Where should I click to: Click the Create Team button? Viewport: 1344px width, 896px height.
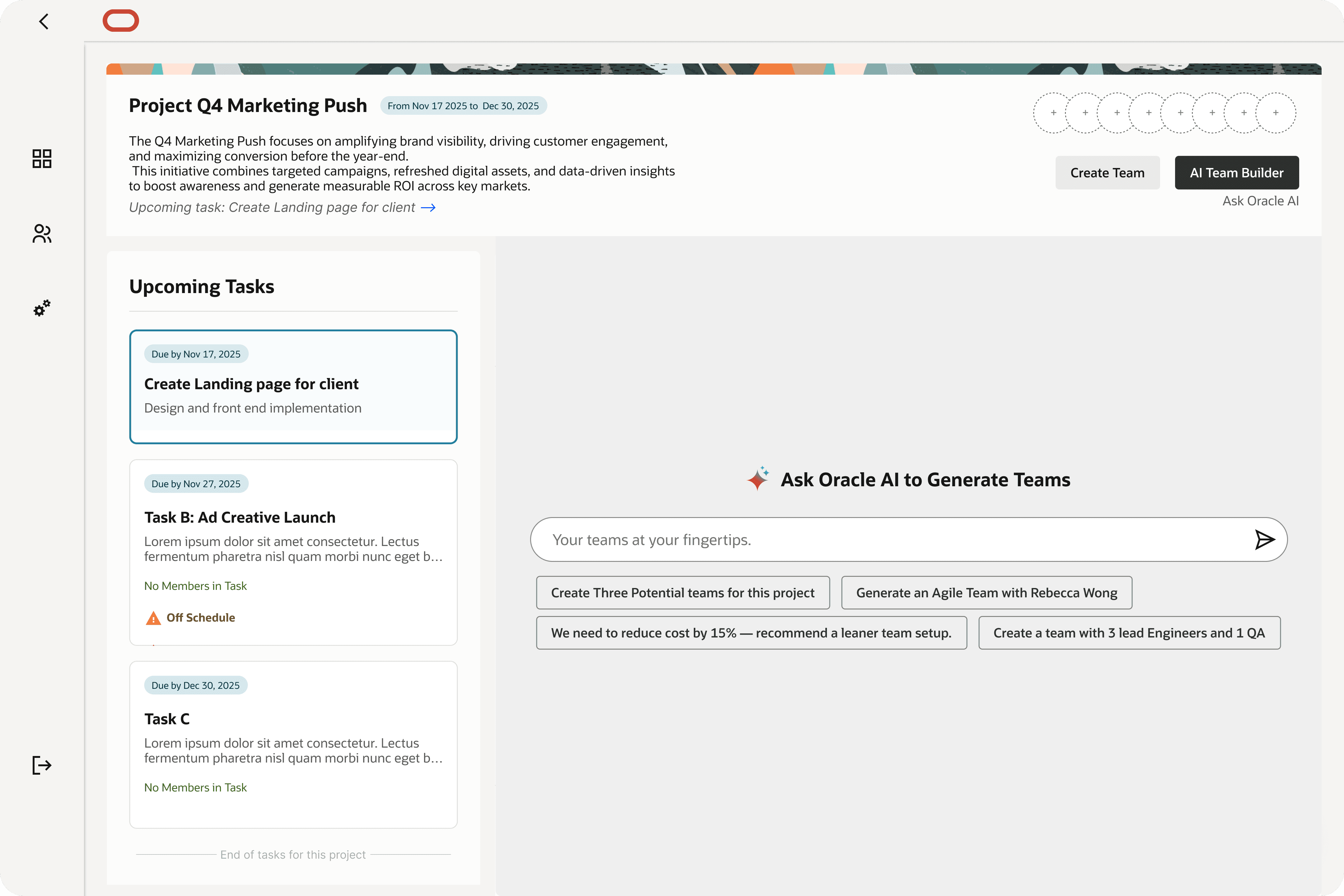1107,173
